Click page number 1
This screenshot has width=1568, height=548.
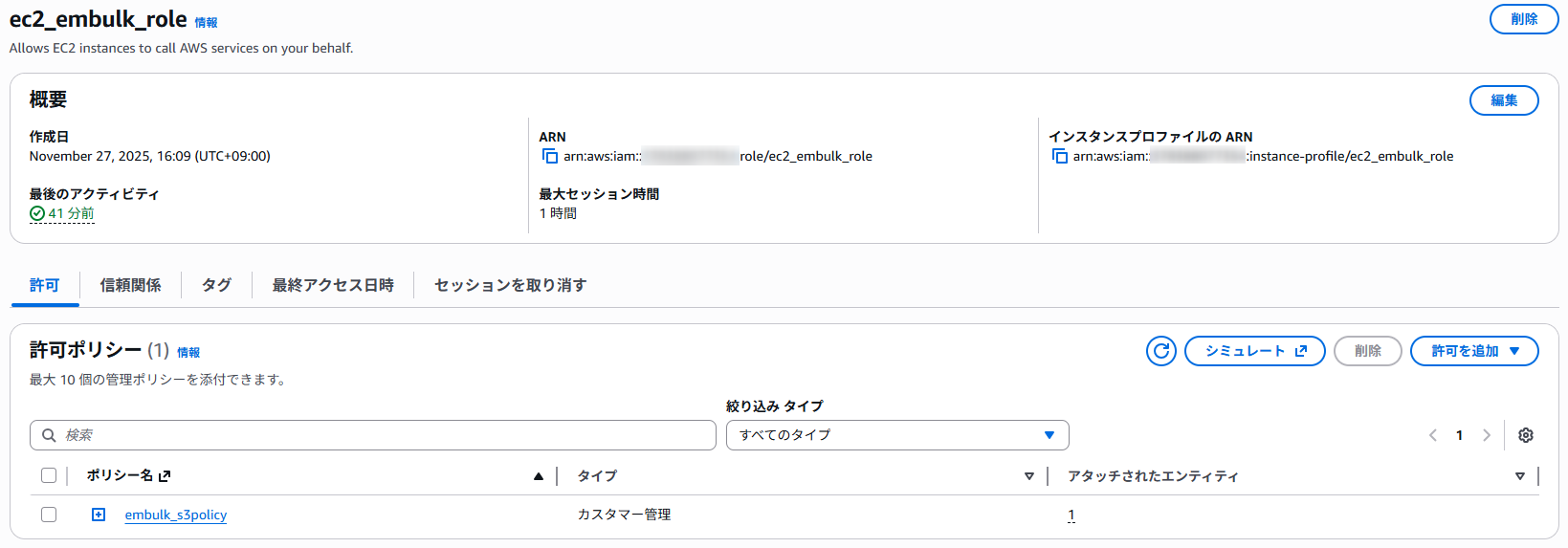click(x=1460, y=435)
